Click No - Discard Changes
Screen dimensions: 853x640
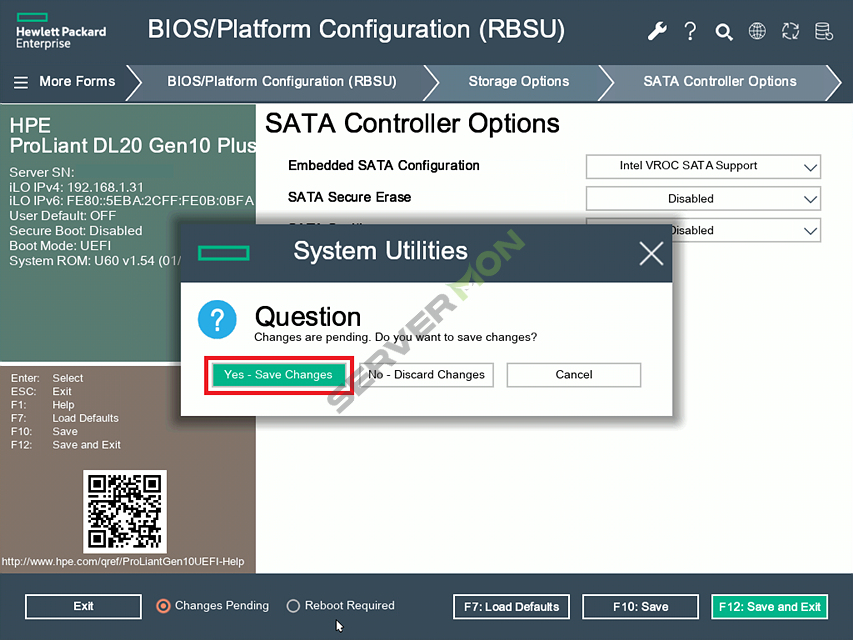[426, 374]
